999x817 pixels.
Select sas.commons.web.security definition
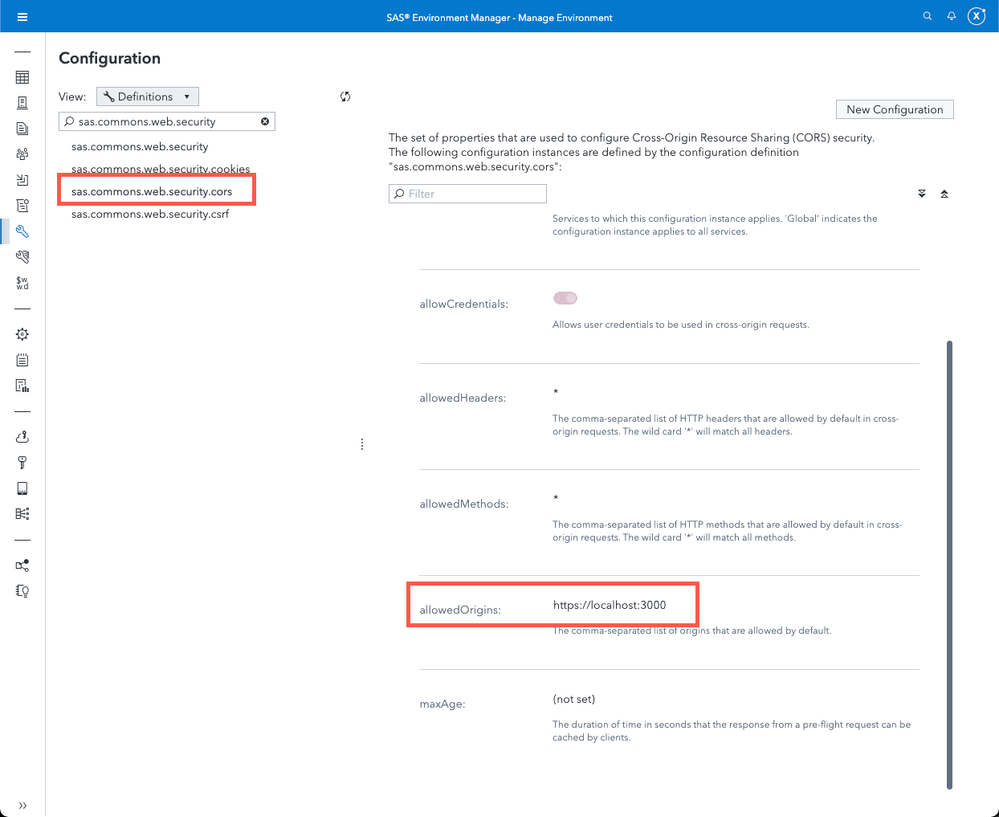(140, 147)
